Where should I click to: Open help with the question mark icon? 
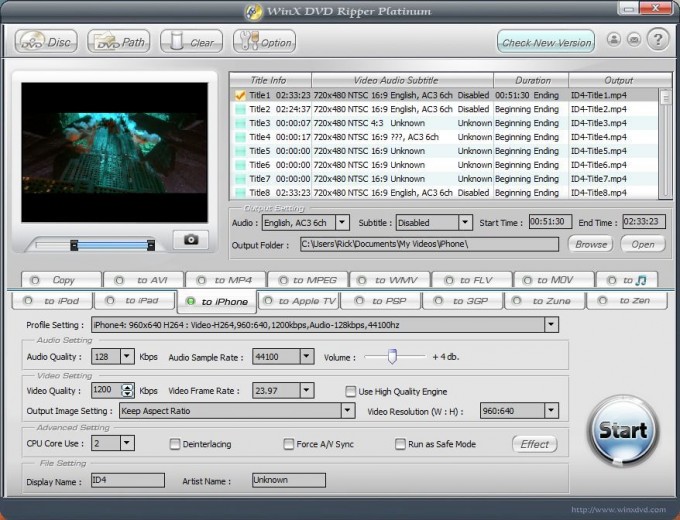tap(658, 40)
